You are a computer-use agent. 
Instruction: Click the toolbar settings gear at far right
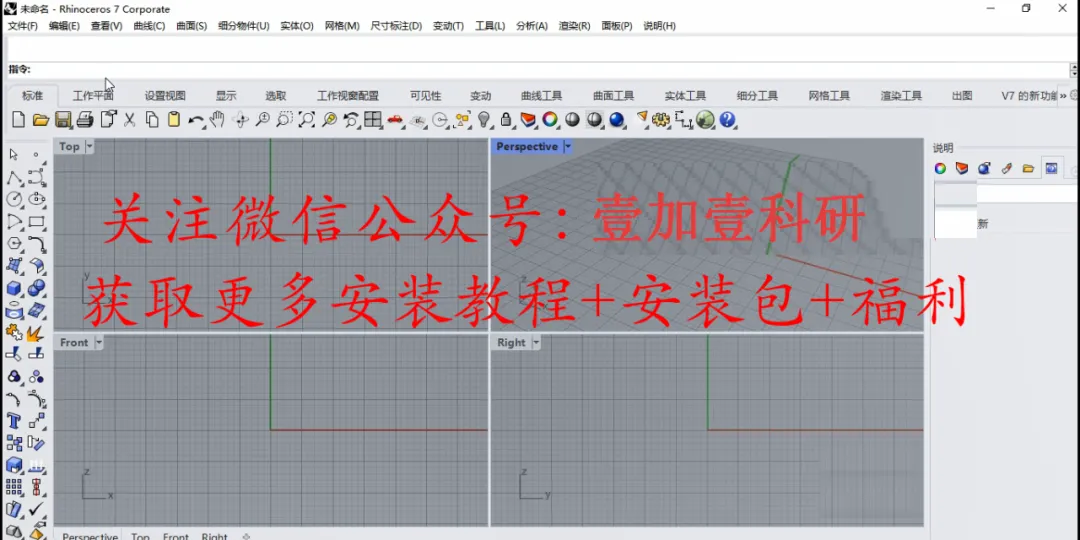[1074, 96]
